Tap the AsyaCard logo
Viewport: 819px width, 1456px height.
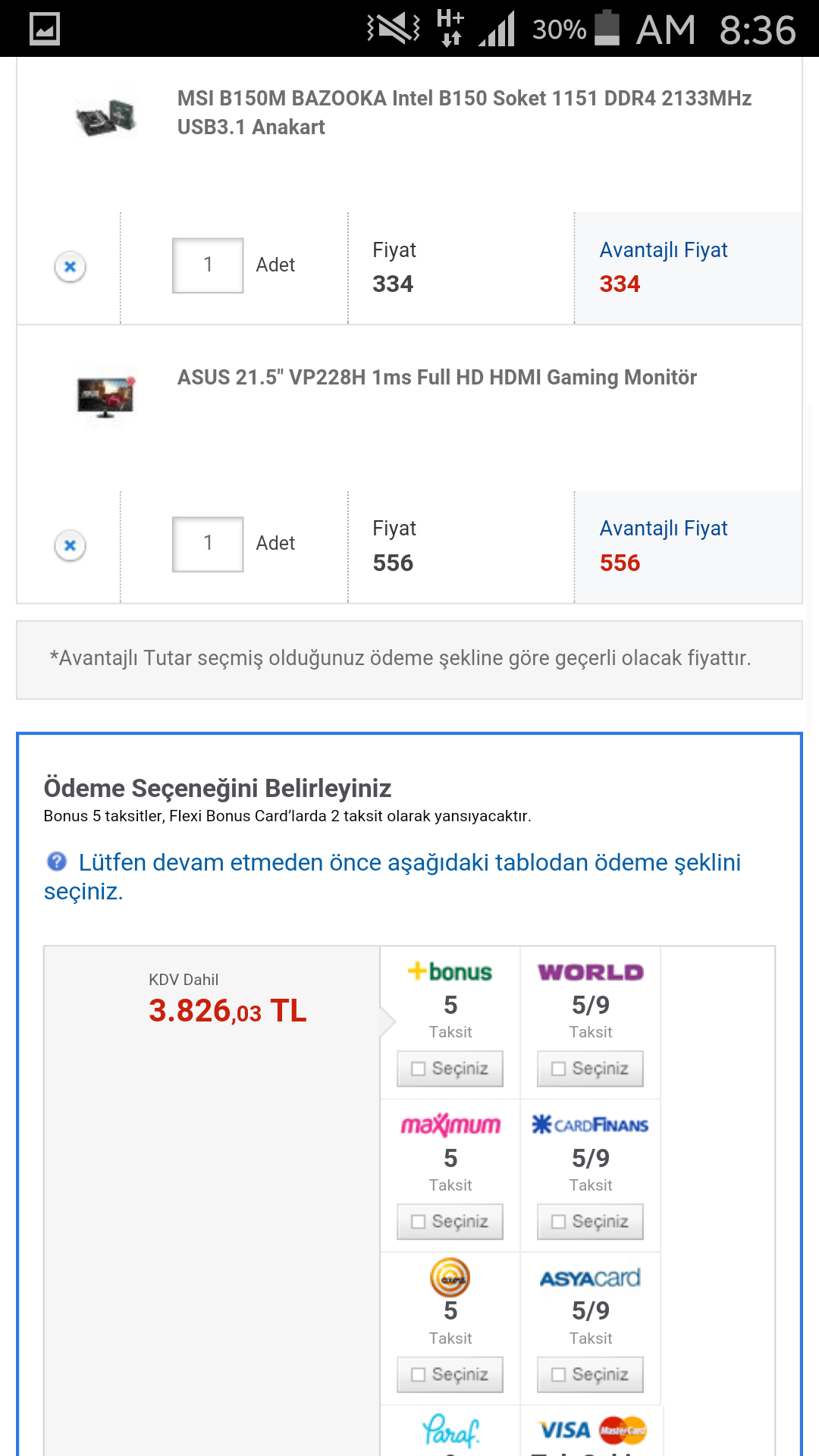click(591, 1278)
